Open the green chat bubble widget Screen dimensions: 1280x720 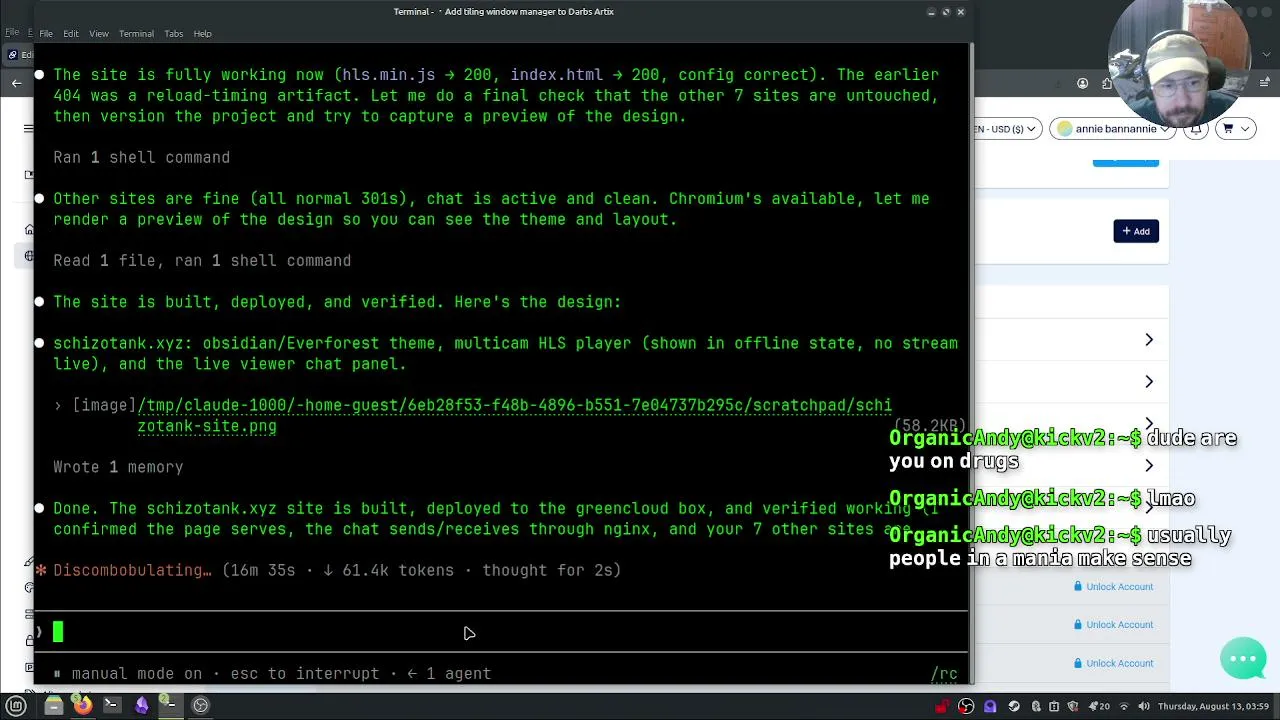tap(1243, 658)
